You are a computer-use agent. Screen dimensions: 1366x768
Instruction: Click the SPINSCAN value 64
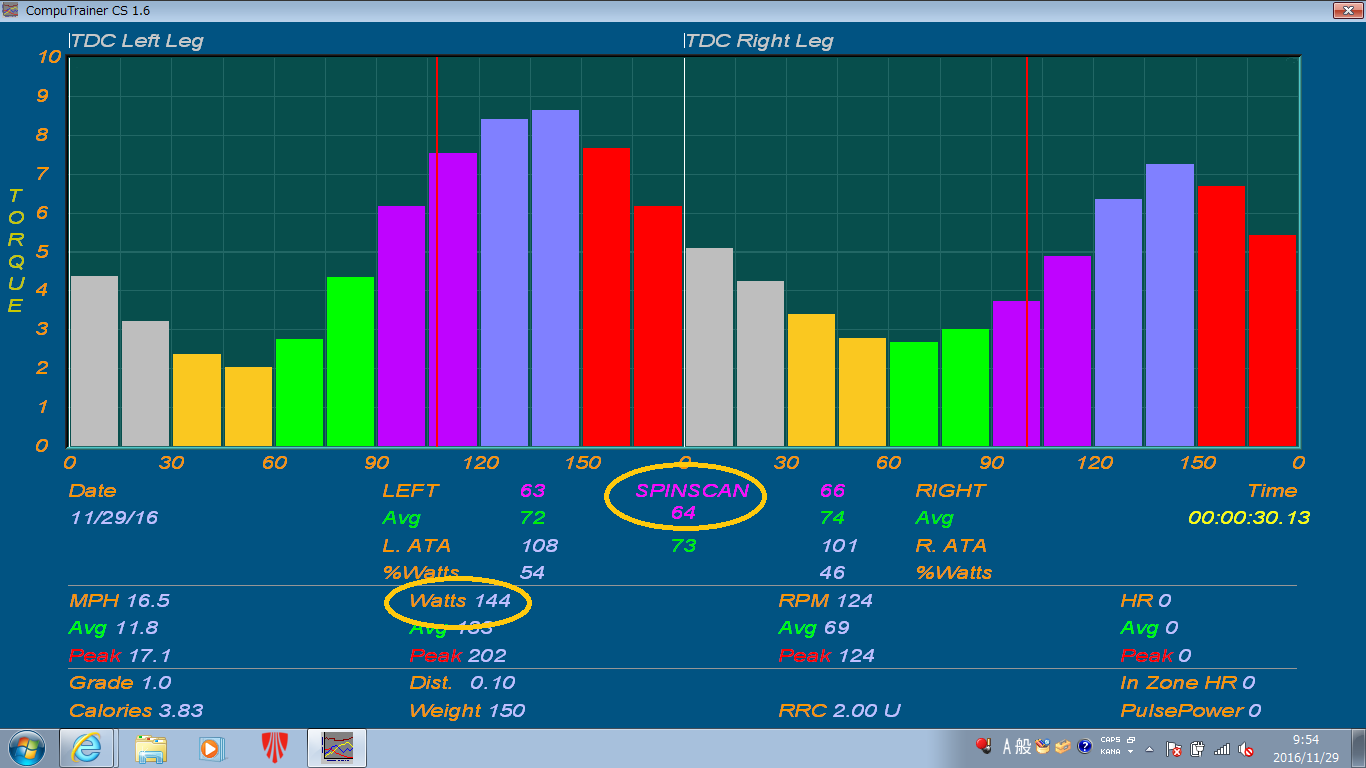pos(683,513)
